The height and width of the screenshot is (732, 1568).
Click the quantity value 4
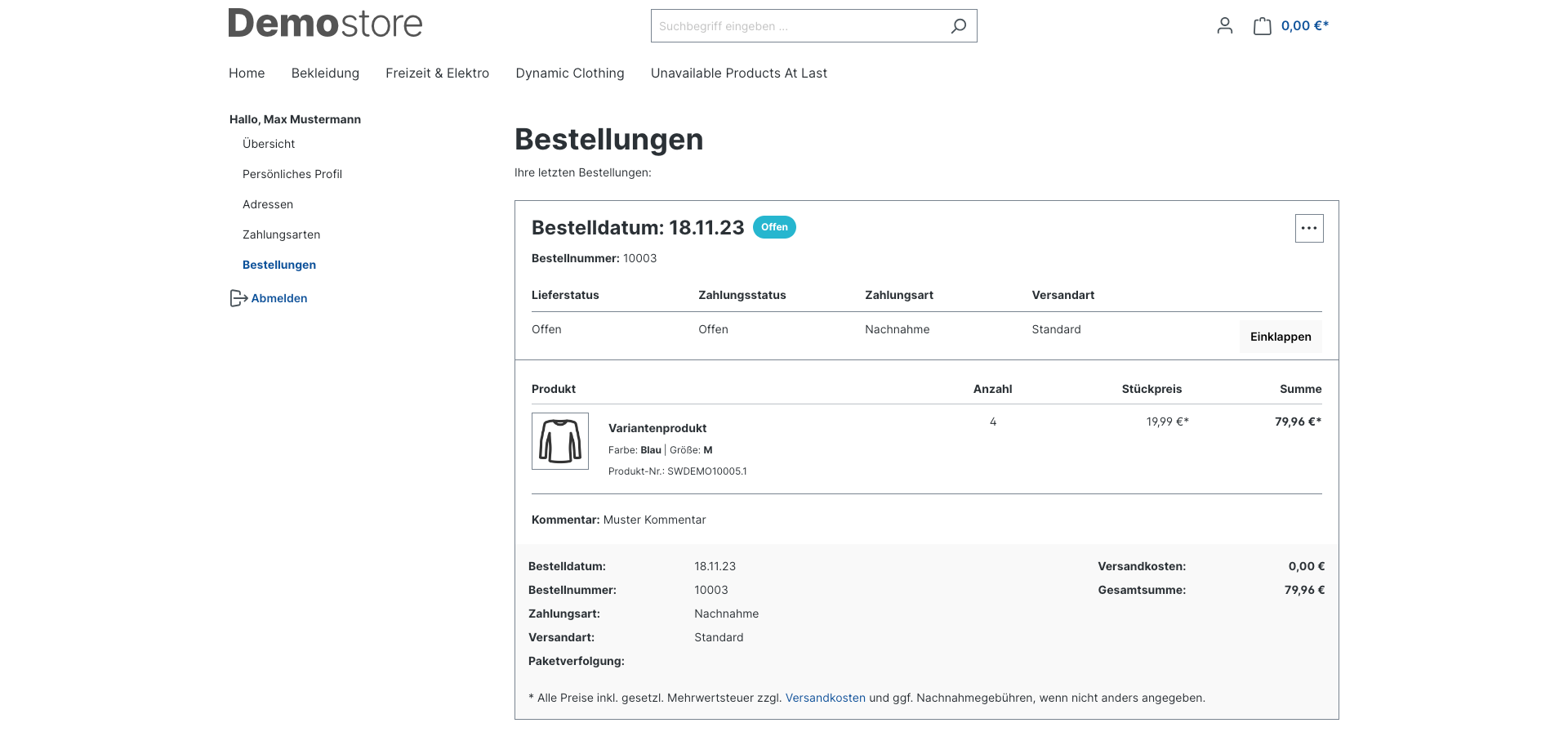coord(993,422)
